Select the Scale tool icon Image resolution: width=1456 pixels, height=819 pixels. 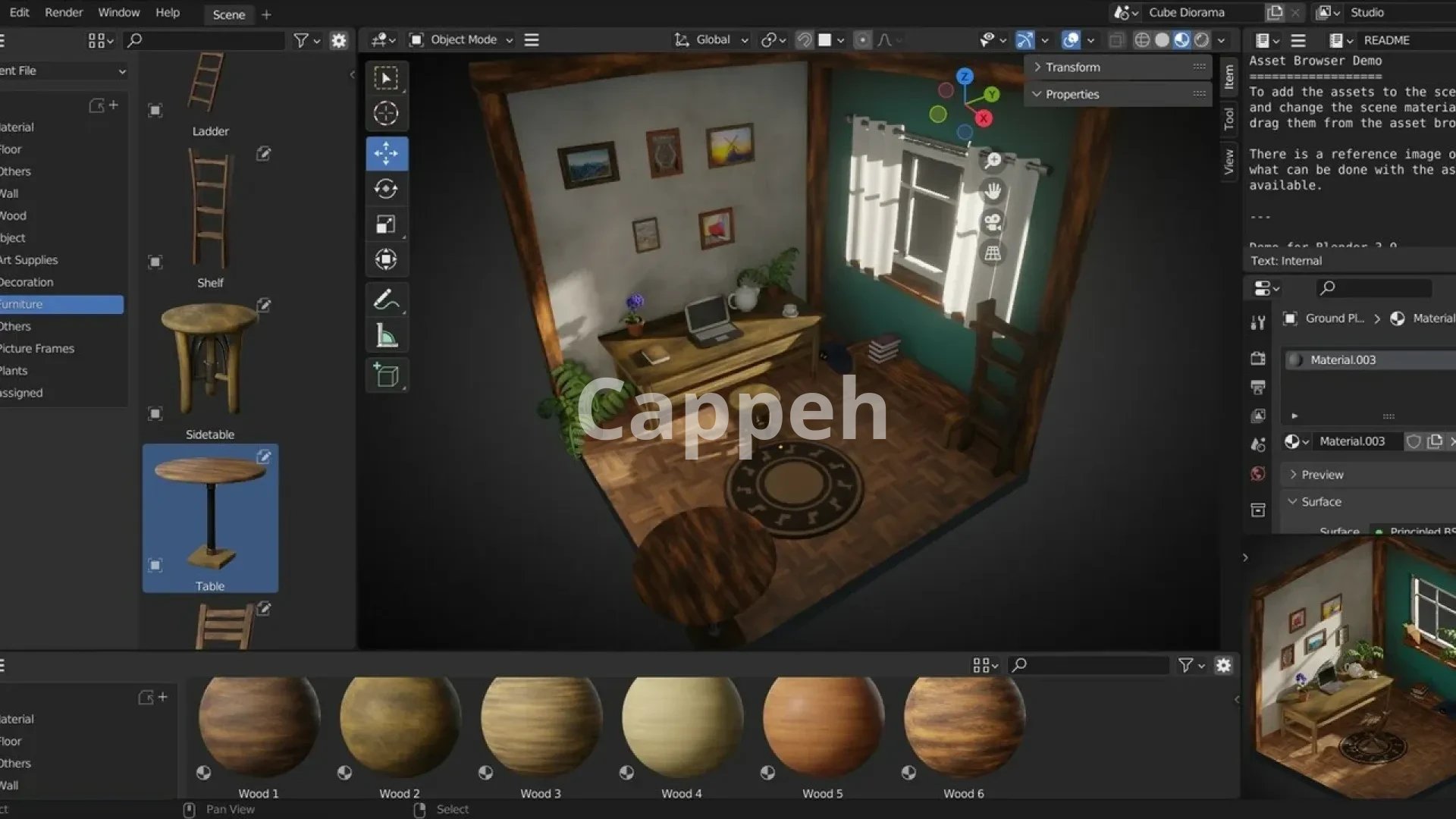click(386, 224)
